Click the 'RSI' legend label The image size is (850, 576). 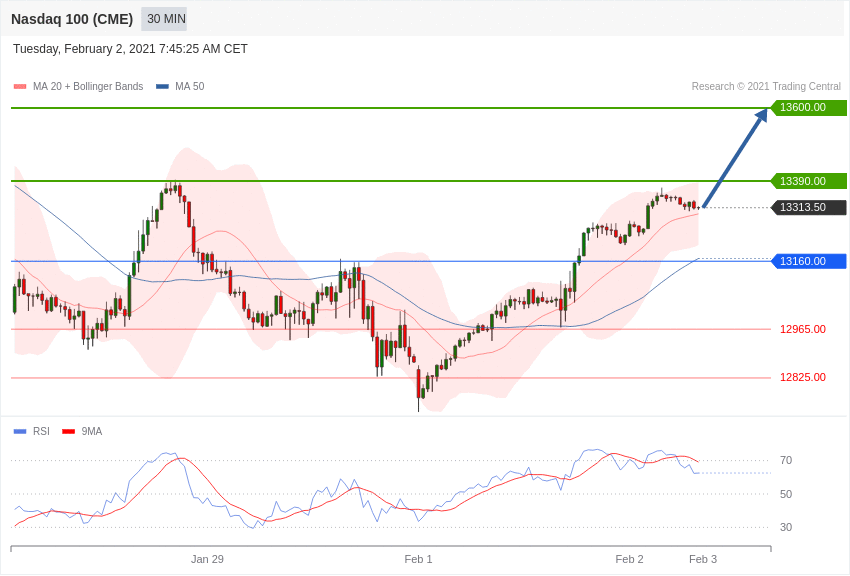[41, 431]
